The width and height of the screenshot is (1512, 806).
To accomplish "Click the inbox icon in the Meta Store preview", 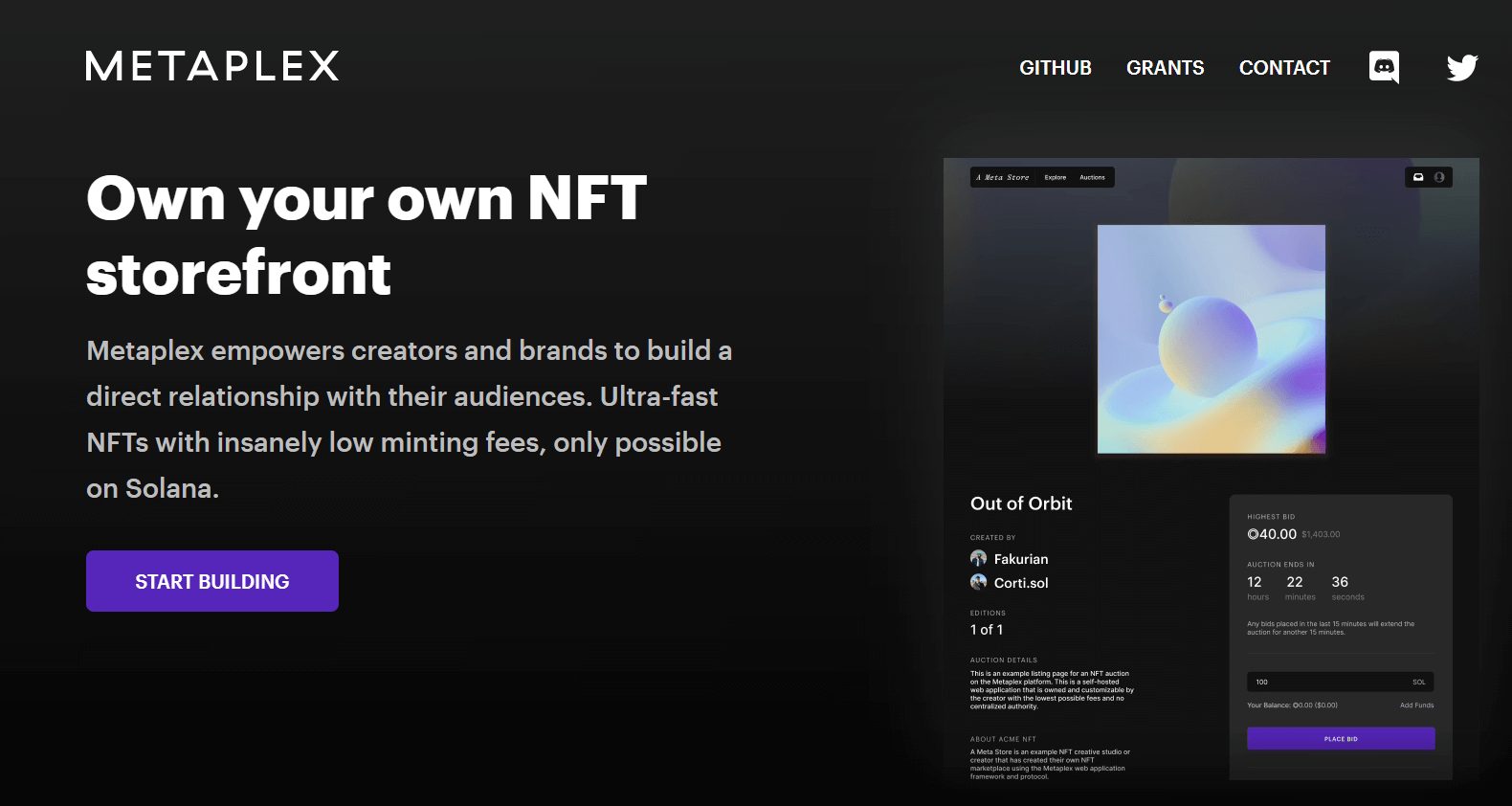I will (1418, 177).
